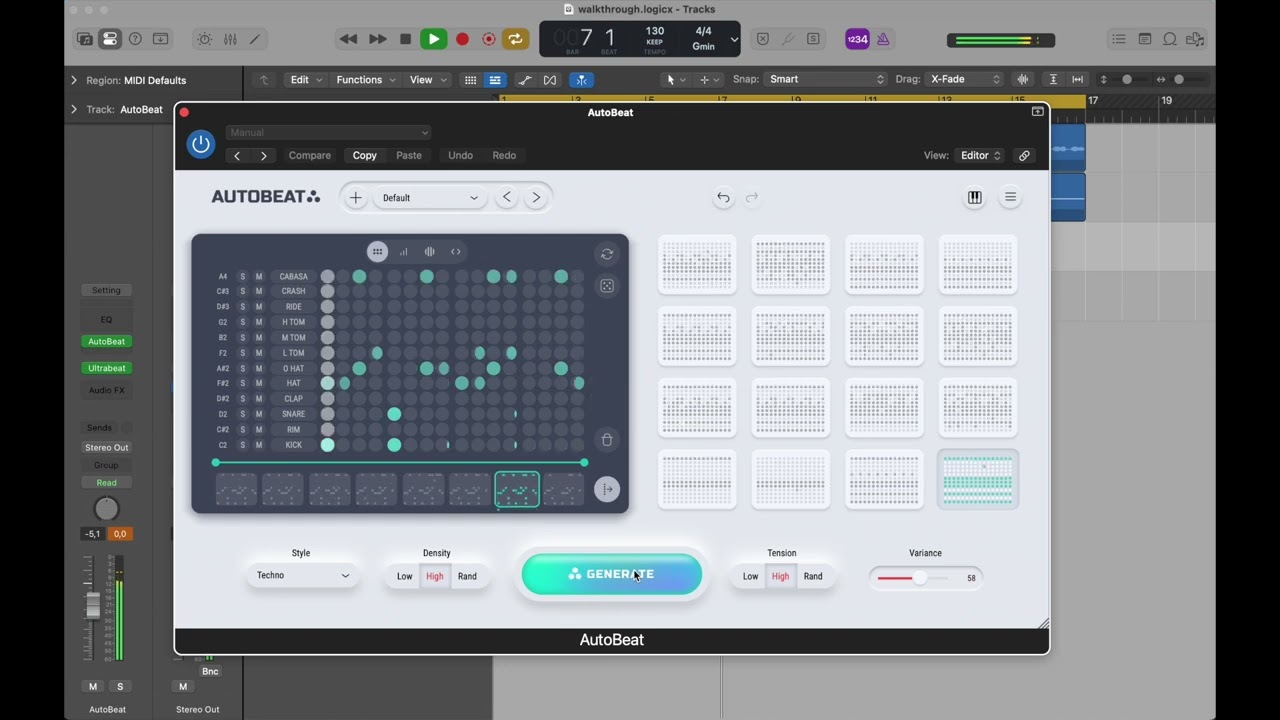
Task: Solo the CABASA row
Action: click(x=242, y=276)
